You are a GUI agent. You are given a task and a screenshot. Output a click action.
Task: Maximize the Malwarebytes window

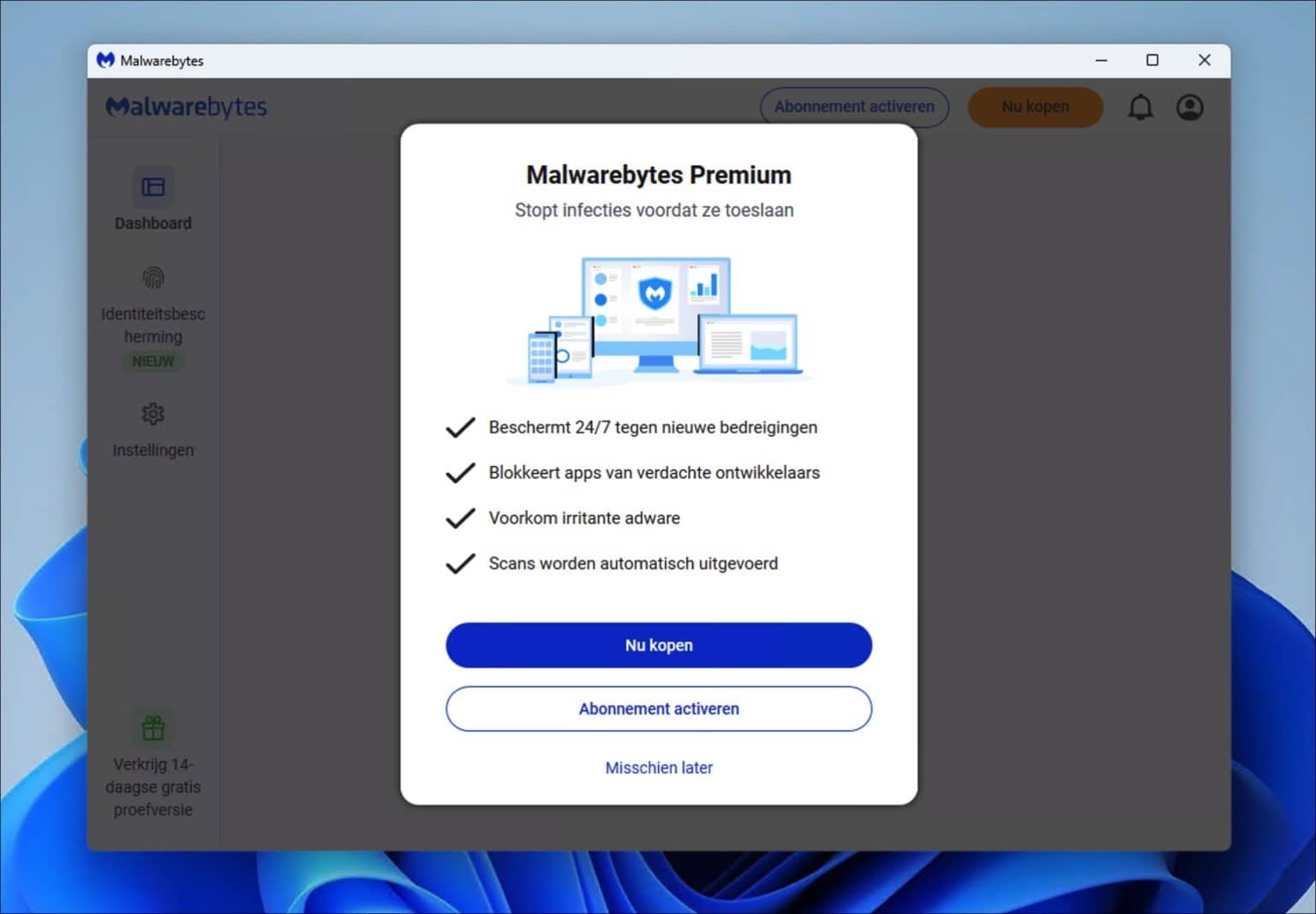(x=1152, y=60)
